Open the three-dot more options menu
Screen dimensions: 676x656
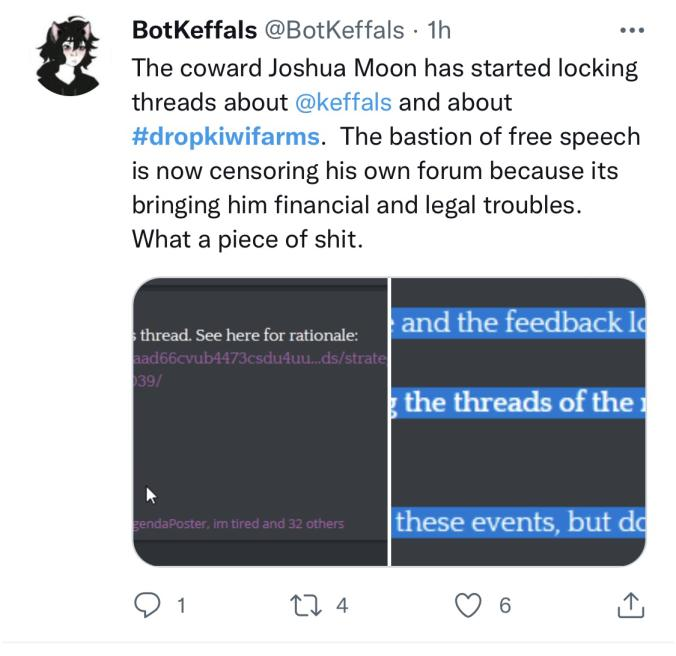632,30
